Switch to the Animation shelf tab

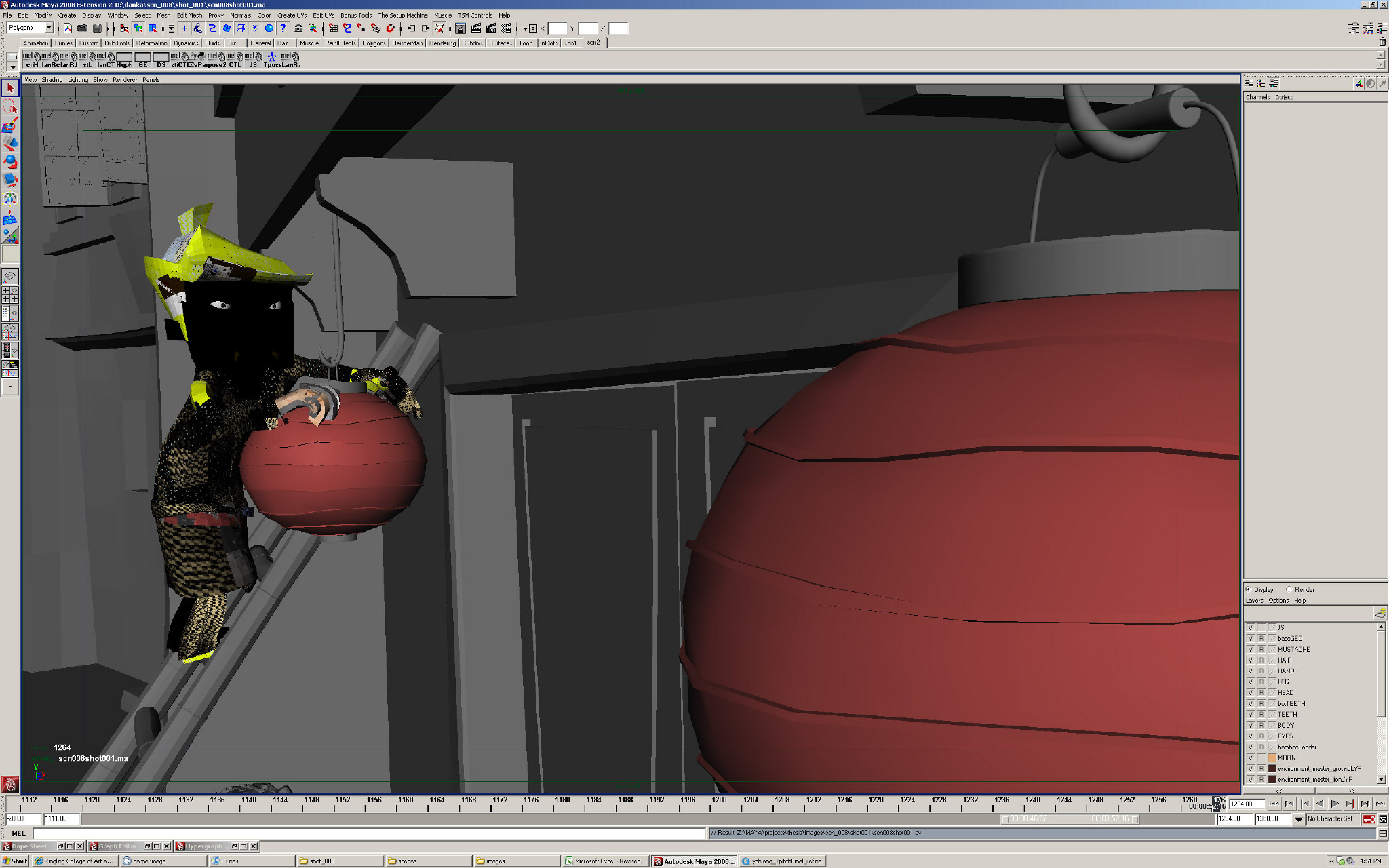(35, 43)
